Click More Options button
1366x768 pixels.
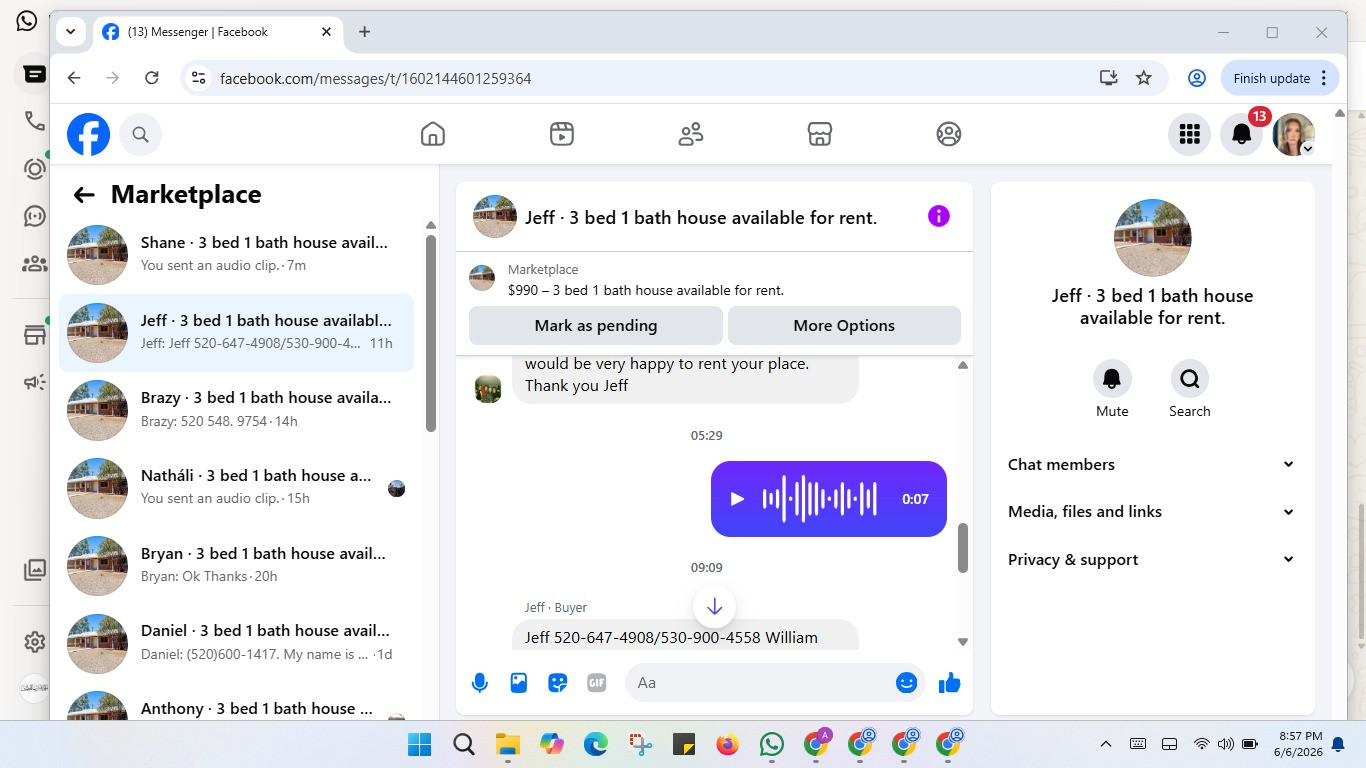(x=844, y=325)
